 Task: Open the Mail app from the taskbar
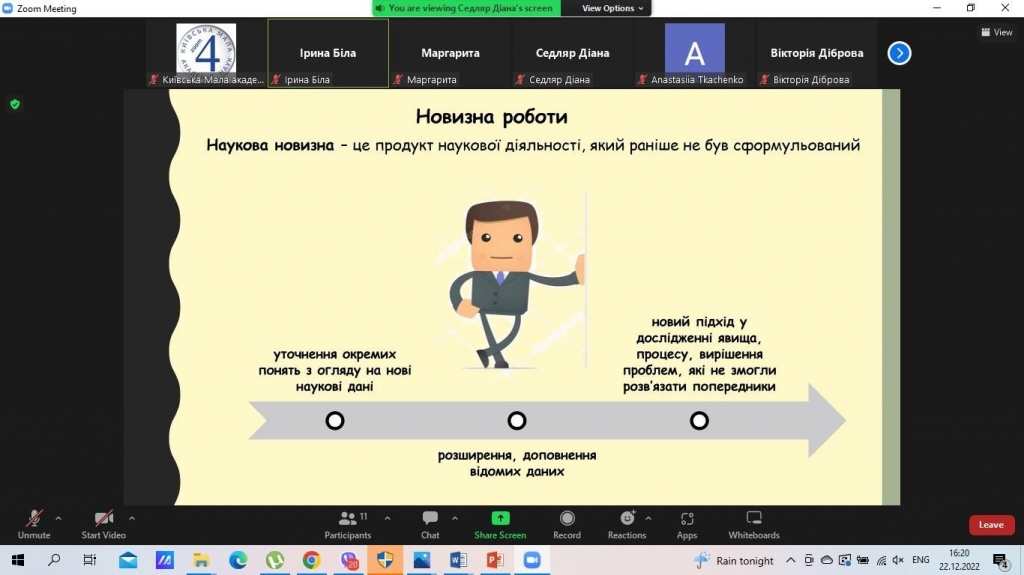[x=128, y=560]
